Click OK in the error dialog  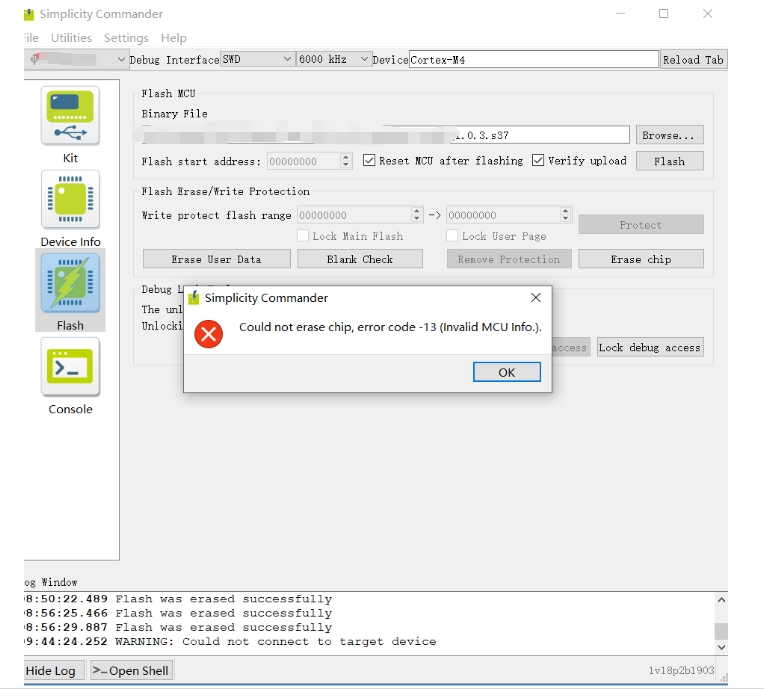(507, 372)
